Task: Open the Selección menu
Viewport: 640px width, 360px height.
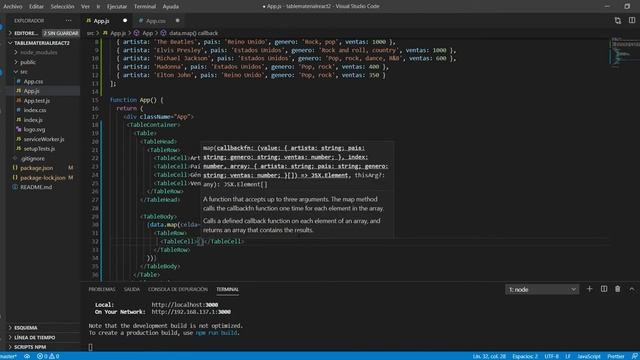Action: (x=62, y=6)
